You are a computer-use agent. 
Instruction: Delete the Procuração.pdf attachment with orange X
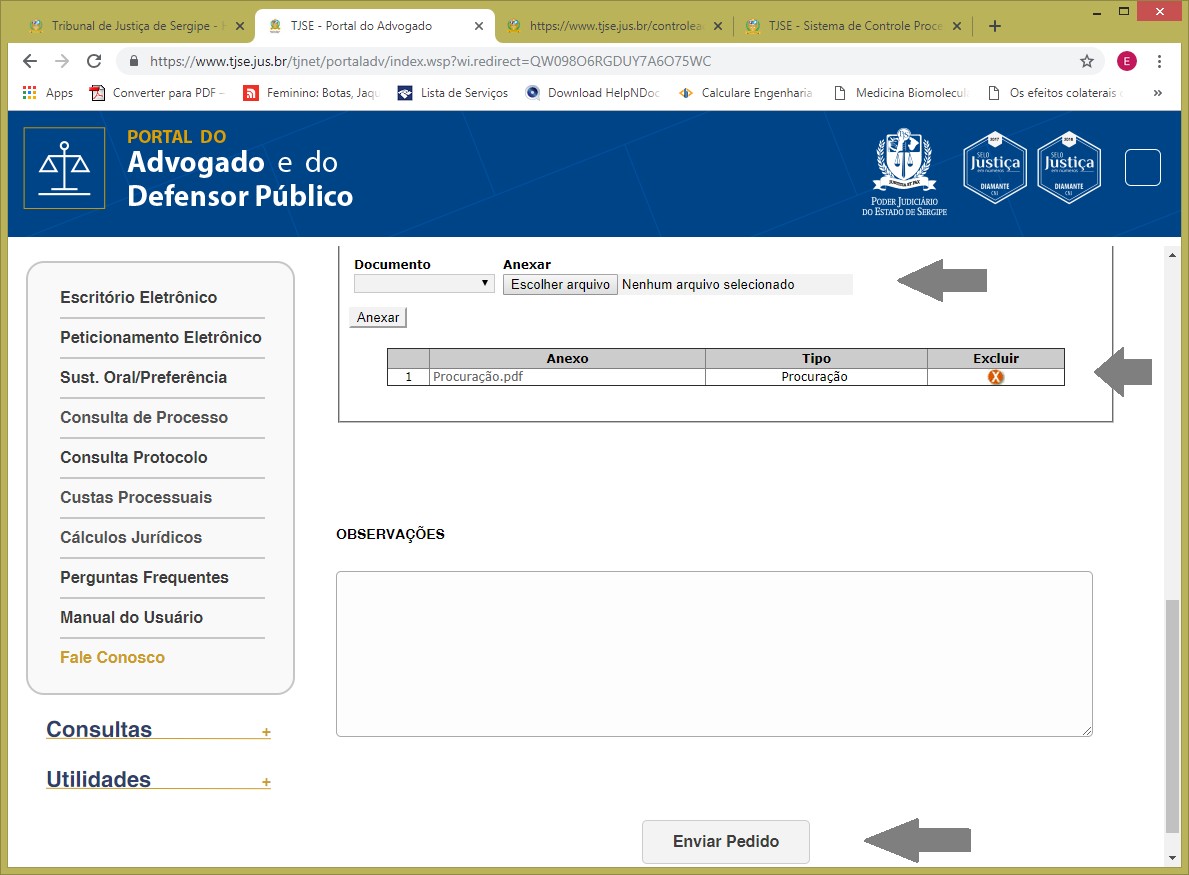[x=995, y=377]
